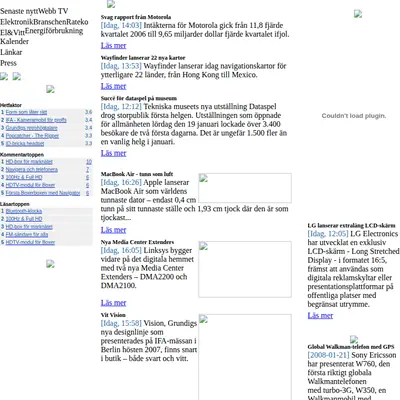Screen dimensions: 400x400
Task: Open 'Första Boxerboxen med Navigator' link
Action: [x=43, y=193]
